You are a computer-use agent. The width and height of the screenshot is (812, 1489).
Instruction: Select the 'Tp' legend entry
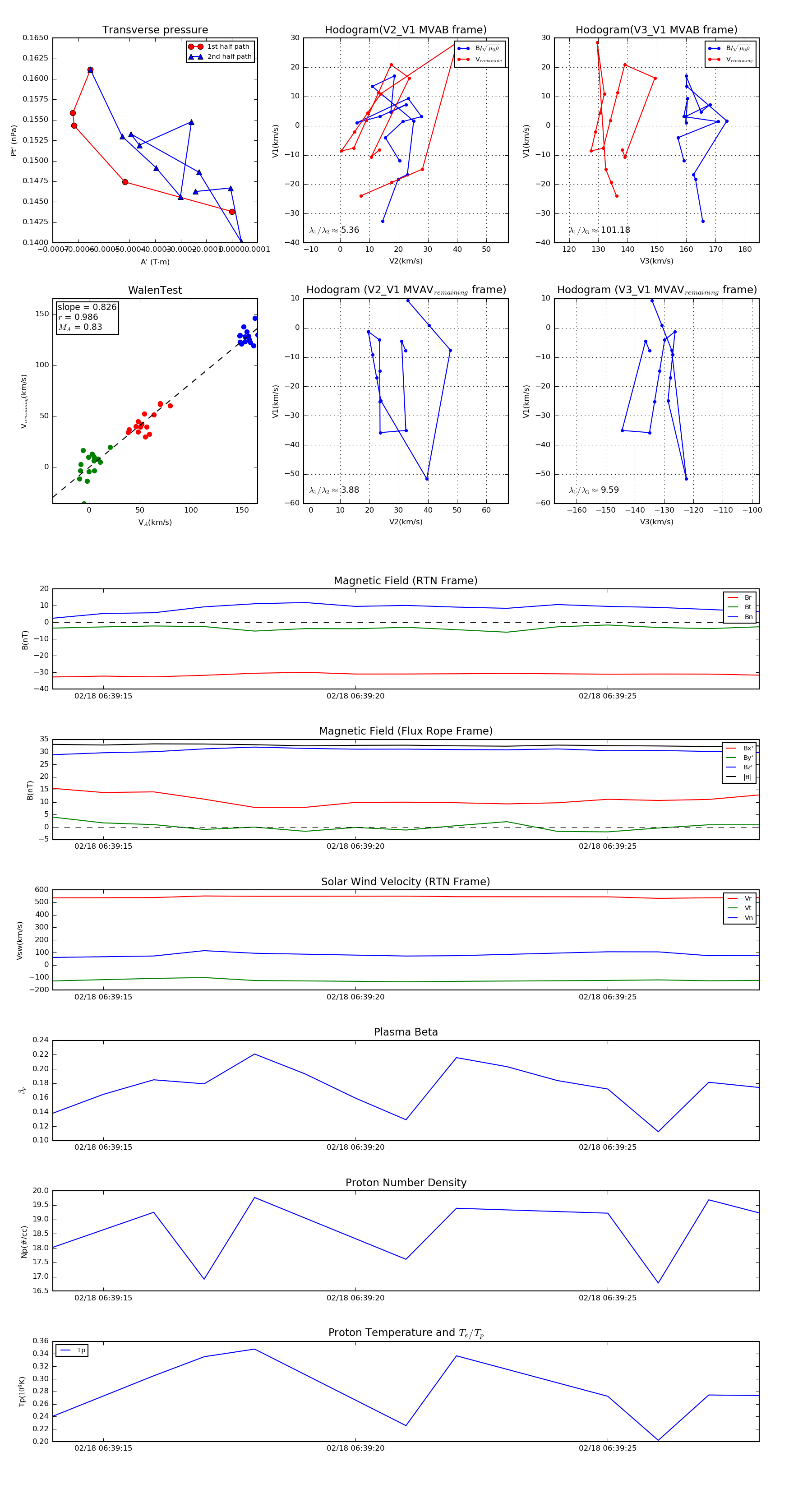(x=72, y=1350)
